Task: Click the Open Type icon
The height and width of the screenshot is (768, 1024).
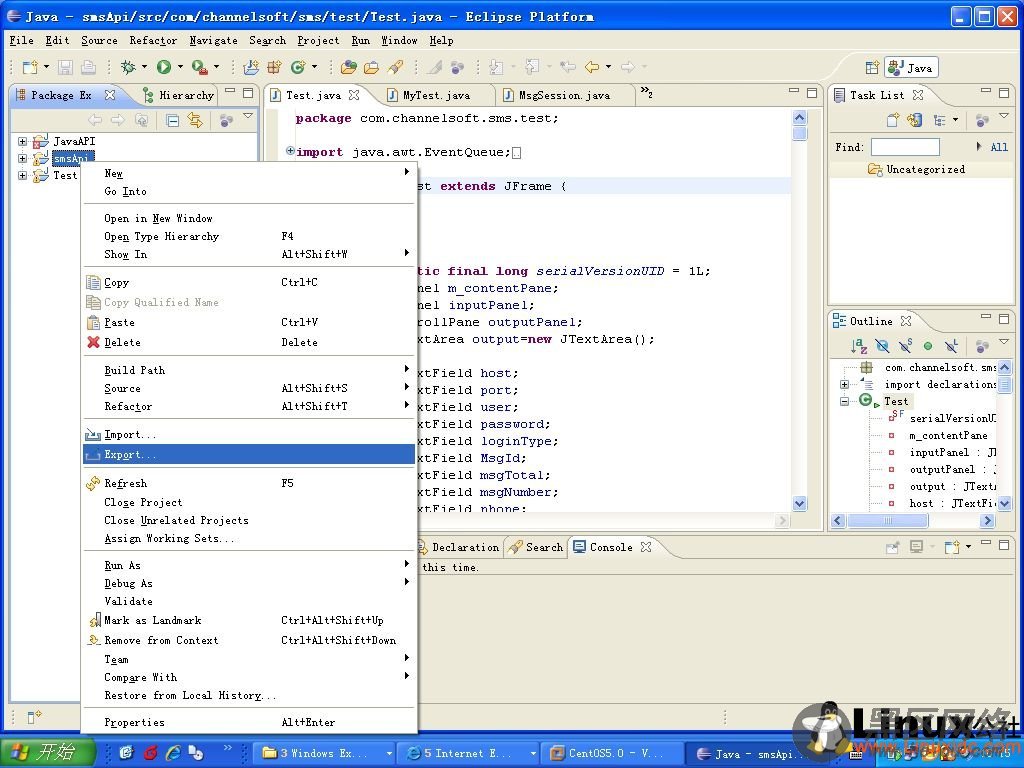Action: (349, 67)
